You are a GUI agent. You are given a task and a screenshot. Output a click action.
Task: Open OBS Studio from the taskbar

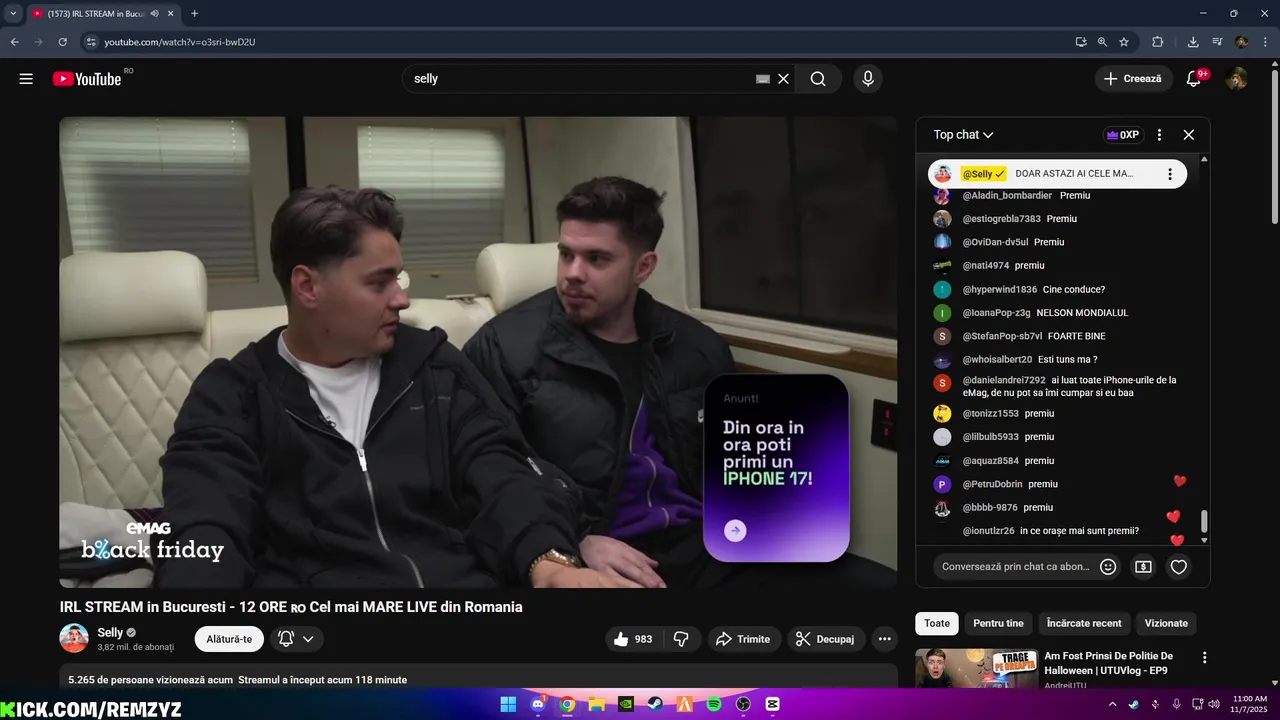(x=743, y=704)
